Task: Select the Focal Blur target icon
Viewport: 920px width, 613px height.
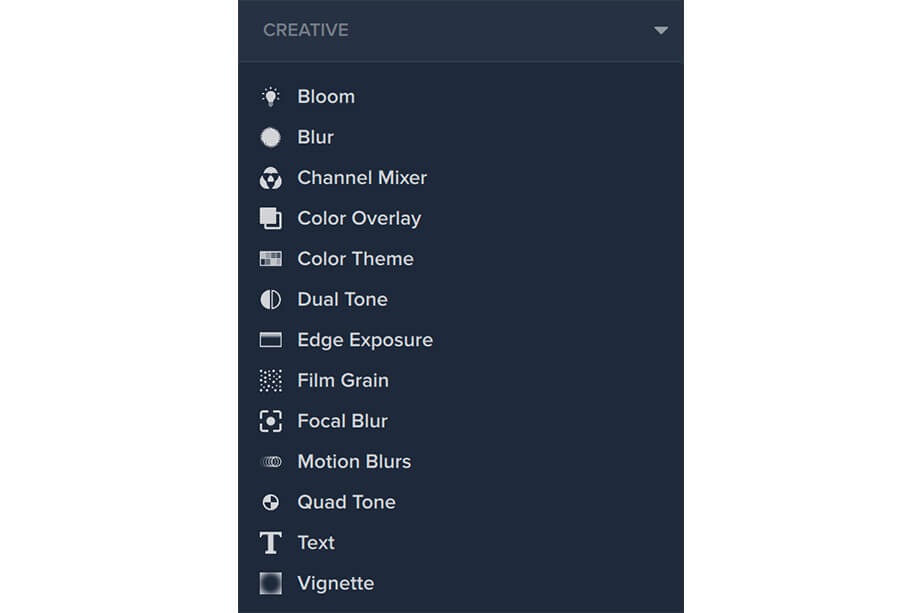Action: [x=270, y=421]
